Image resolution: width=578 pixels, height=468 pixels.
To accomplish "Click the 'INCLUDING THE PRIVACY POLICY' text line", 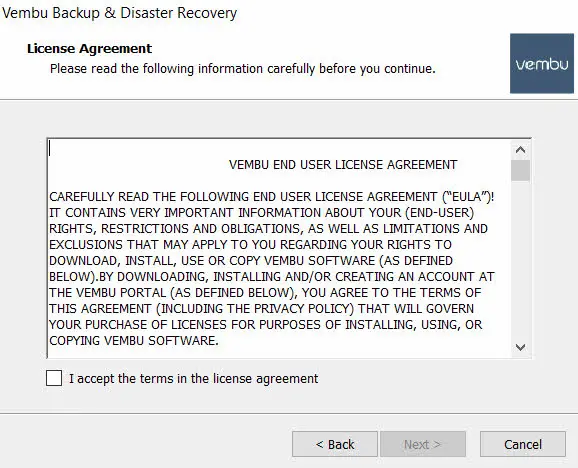I will [261, 308].
